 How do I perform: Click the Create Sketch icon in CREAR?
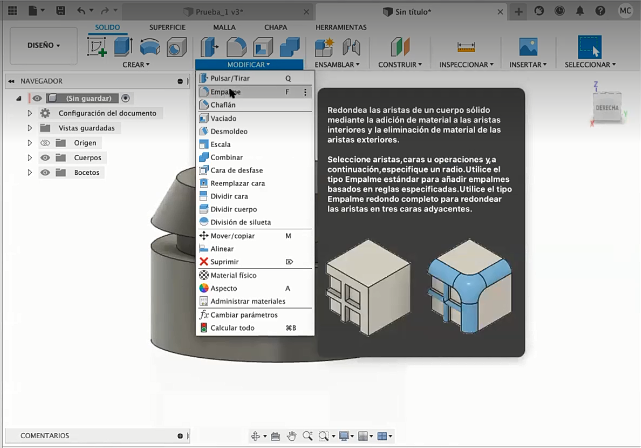(x=98, y=46)
